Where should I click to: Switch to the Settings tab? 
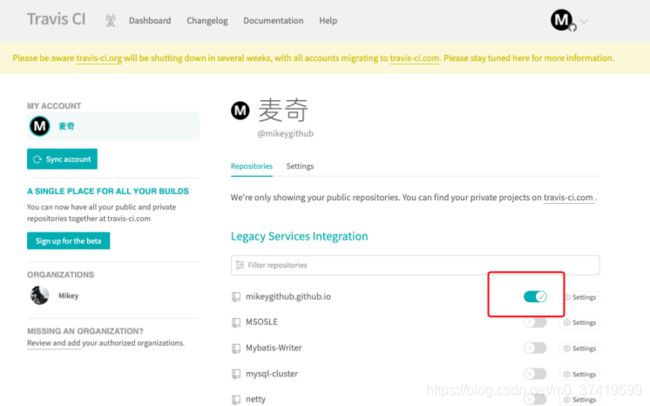(x=300, y=166)
